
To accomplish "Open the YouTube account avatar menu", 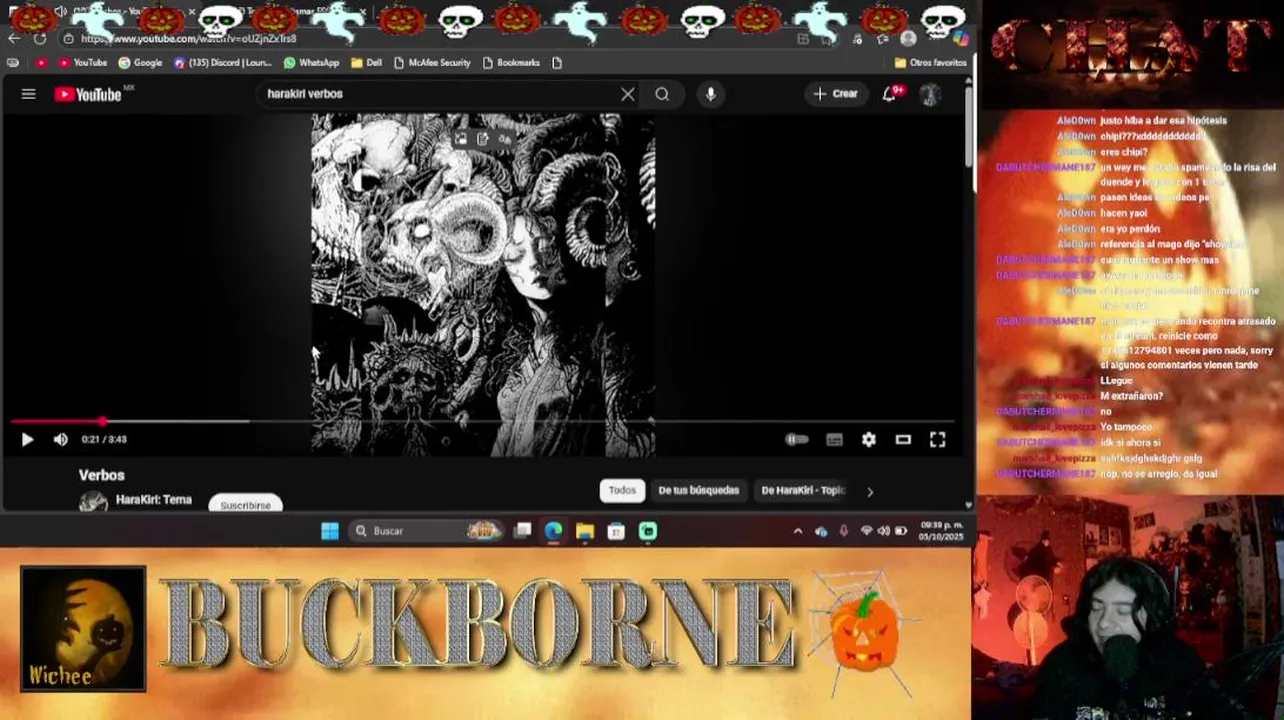I will [930, 94].
